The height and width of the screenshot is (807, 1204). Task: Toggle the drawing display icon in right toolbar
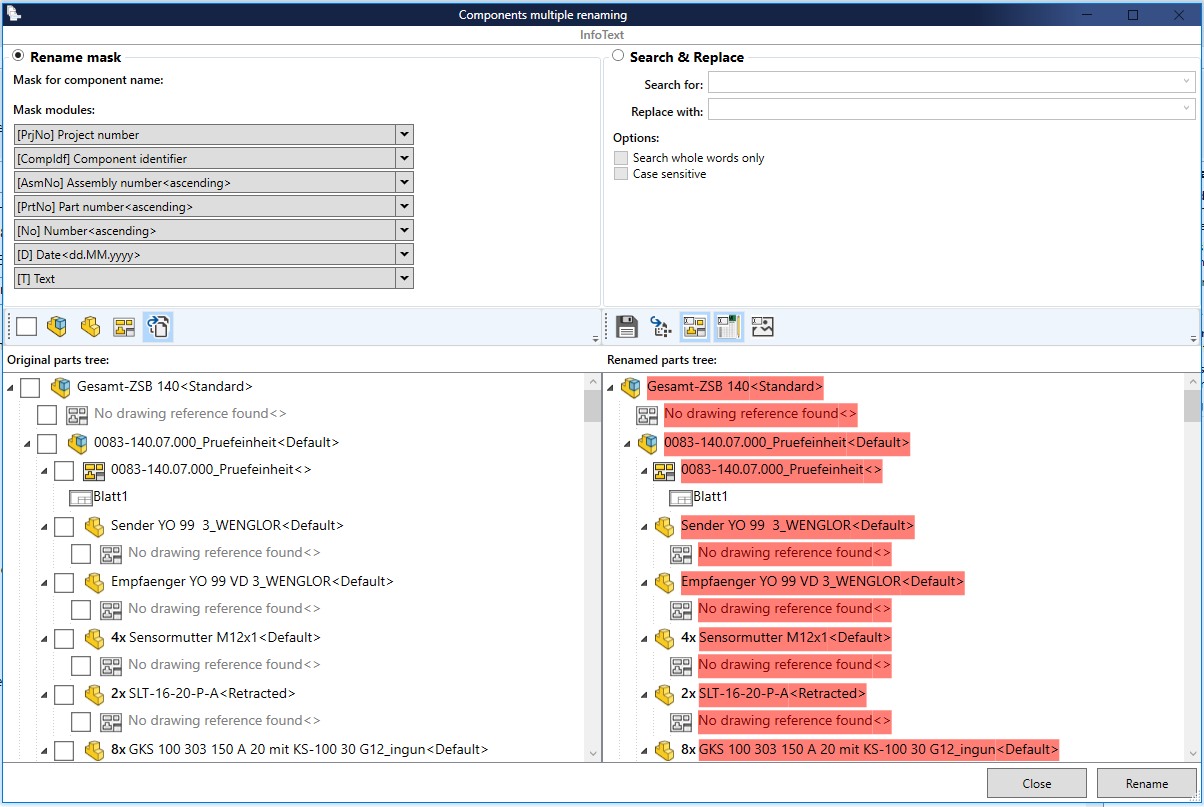pyautogui.click(x=695, y=326)
